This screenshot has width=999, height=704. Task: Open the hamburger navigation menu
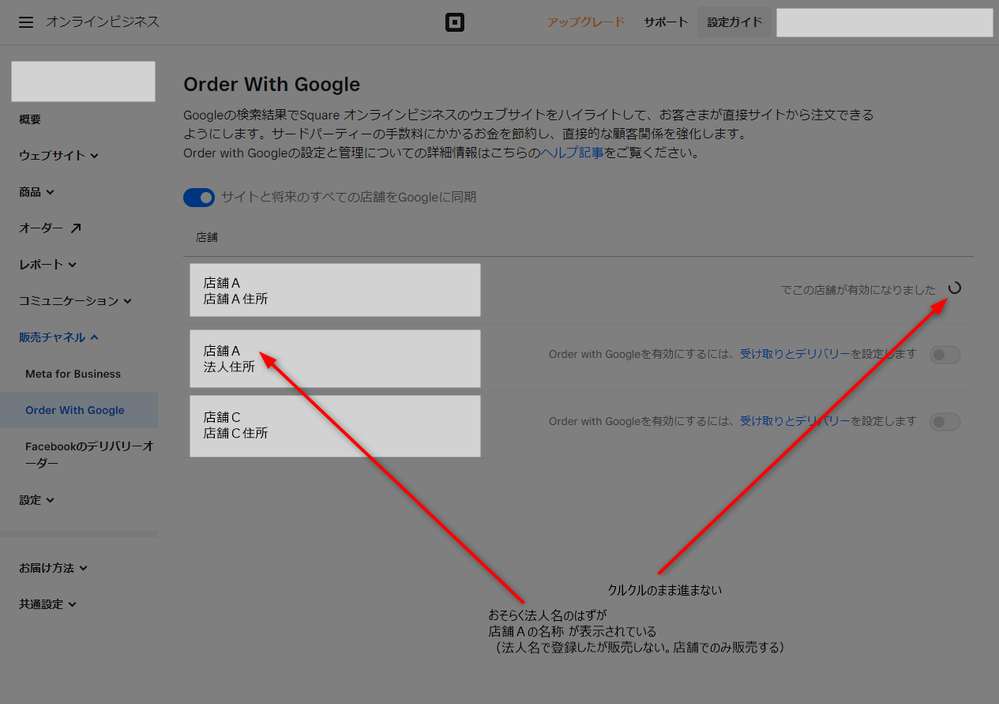(26, 22)
